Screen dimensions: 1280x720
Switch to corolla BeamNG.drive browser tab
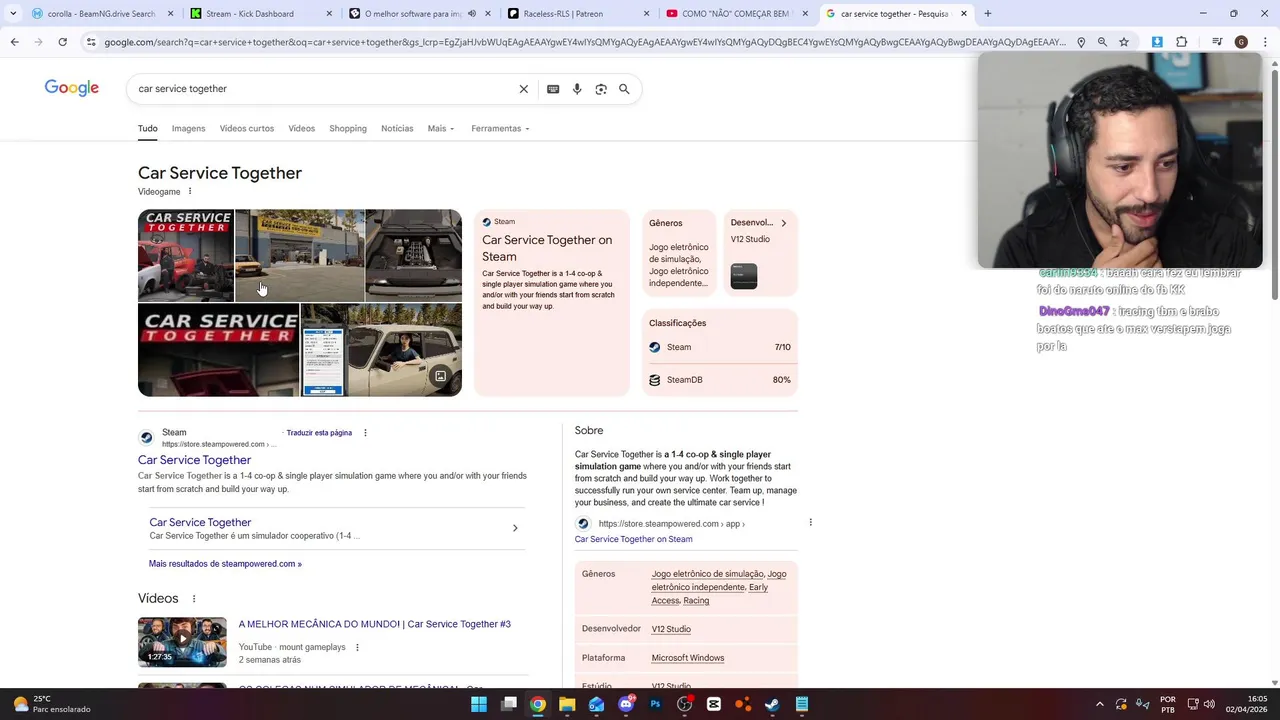click(100, 14)
